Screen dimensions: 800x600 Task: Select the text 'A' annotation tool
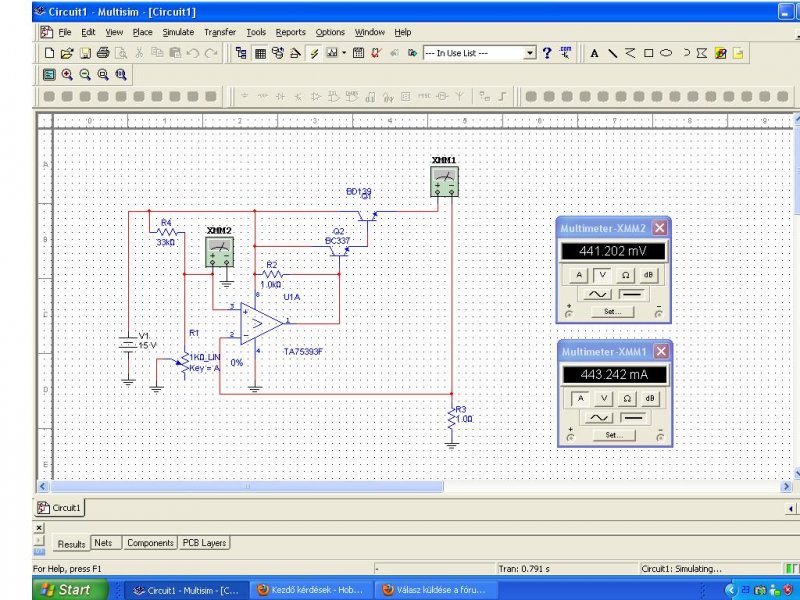tap(595, 53)
